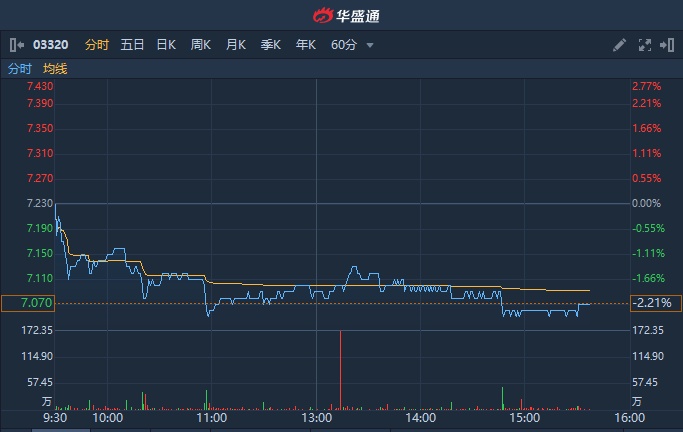
Task: Open the pencil drawing tool
Action: coord(619,45)
